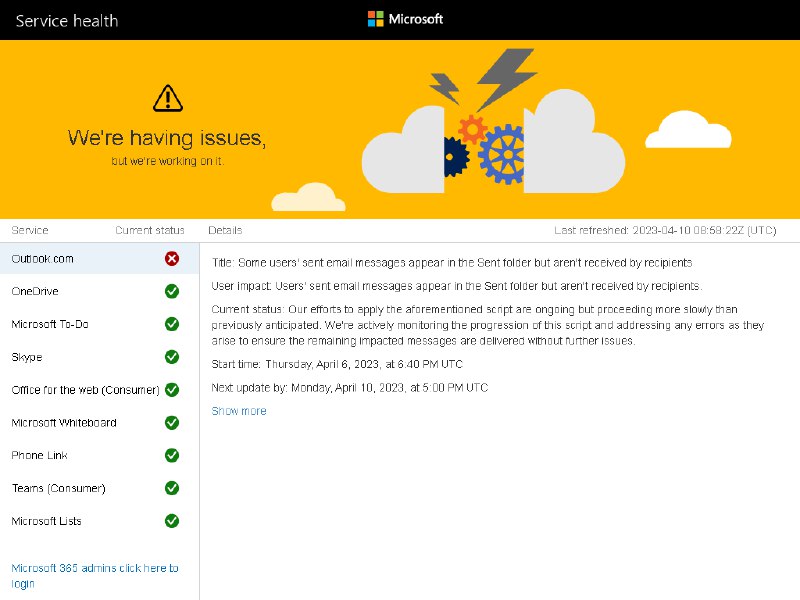Click the green check icon for Skype

pyautogui.click(x=172, y=357)
